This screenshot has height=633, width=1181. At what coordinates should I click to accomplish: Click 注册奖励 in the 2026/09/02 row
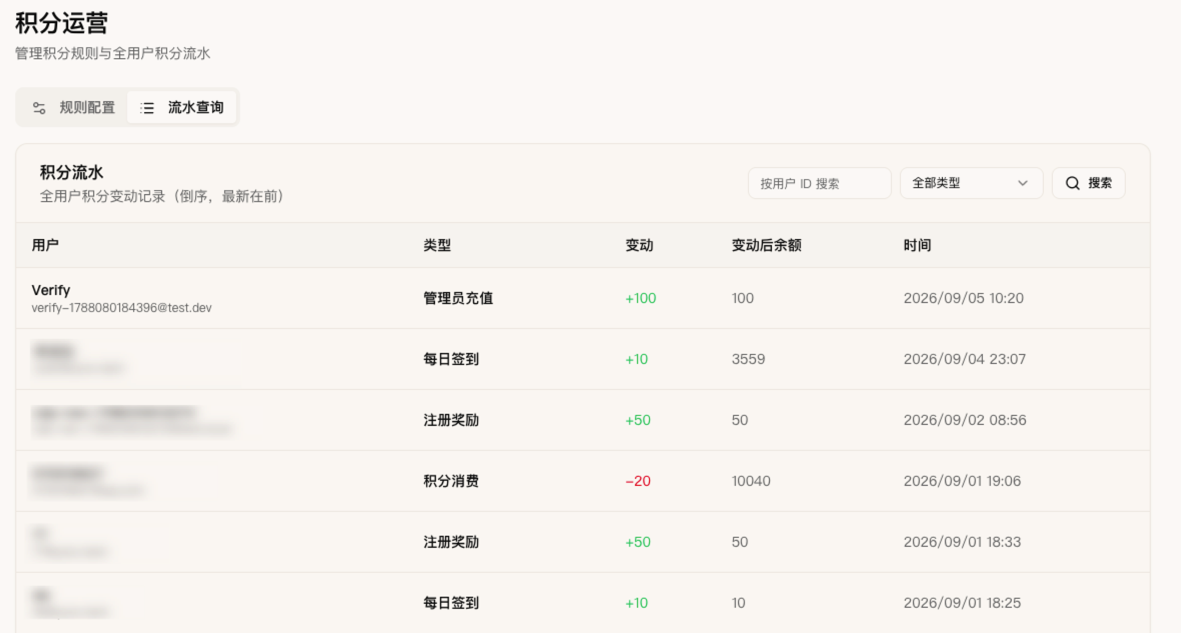click(451, 420)
